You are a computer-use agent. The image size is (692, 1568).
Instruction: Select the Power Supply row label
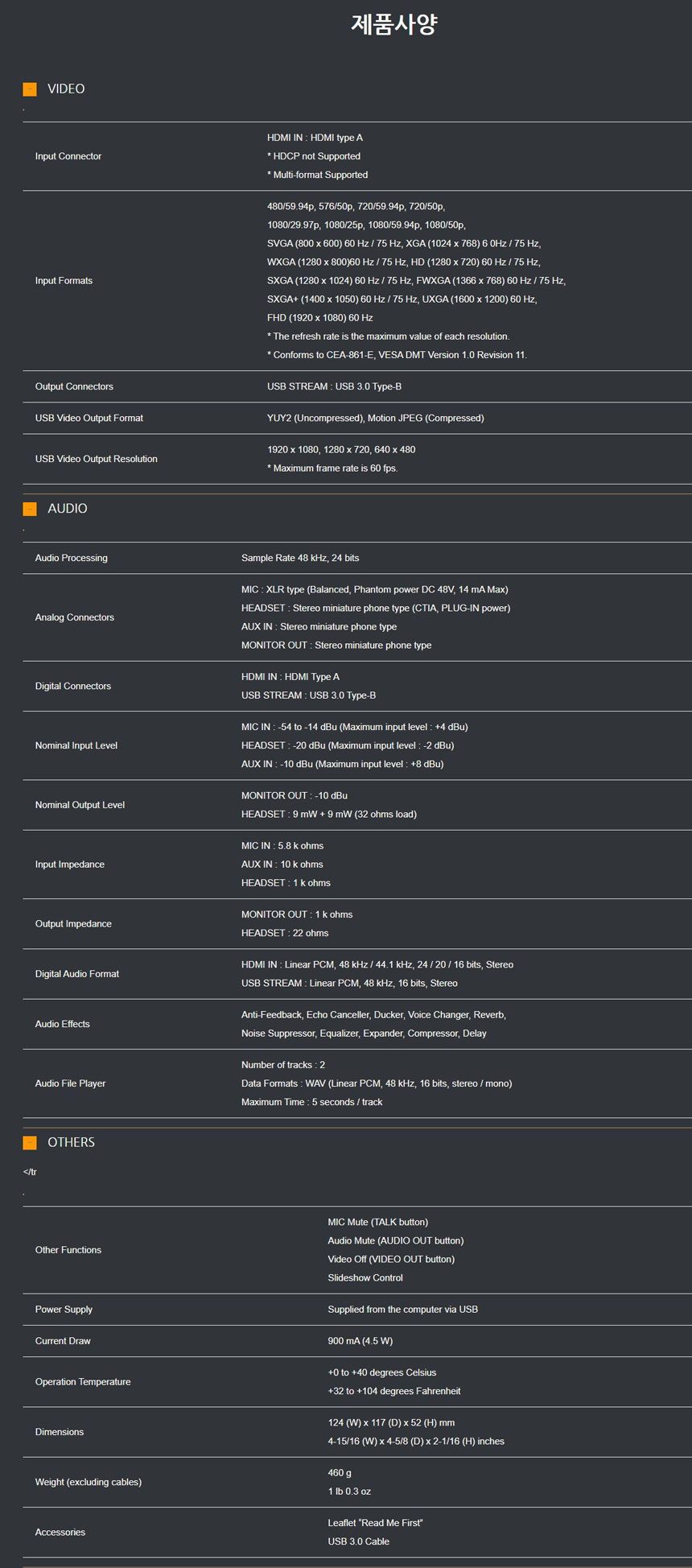64,1310
